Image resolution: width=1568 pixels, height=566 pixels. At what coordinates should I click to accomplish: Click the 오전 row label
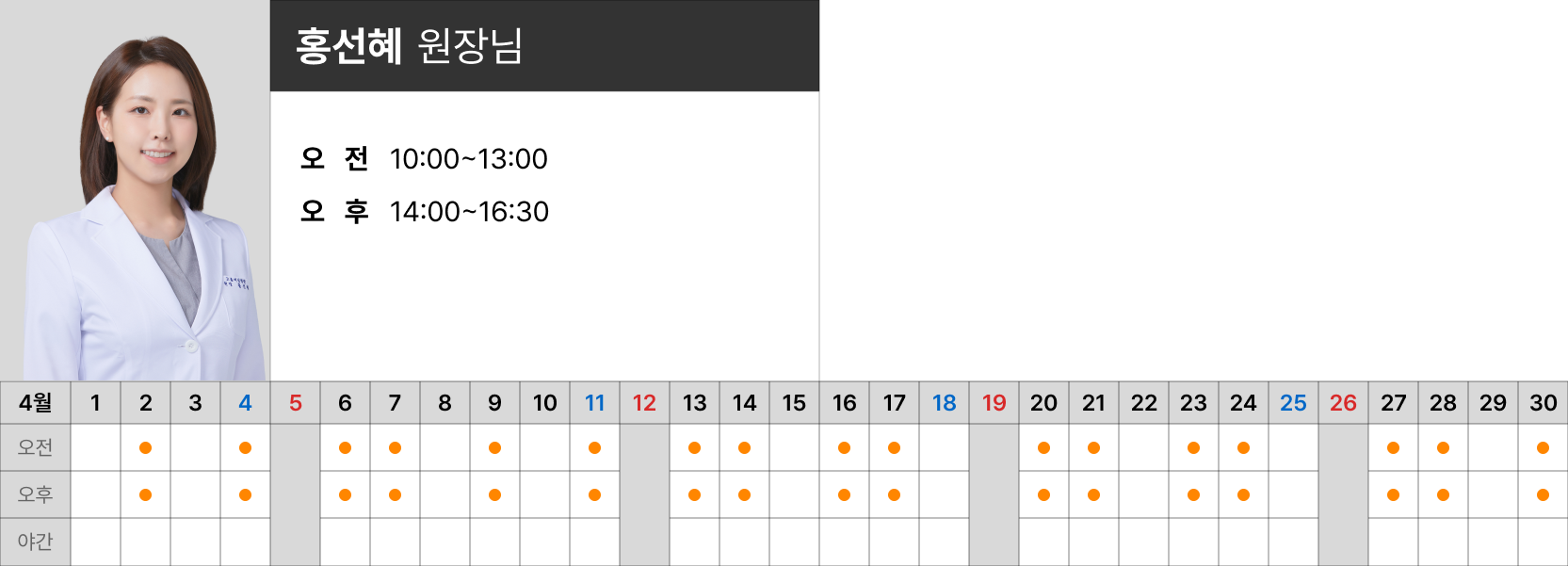[36, 448]
